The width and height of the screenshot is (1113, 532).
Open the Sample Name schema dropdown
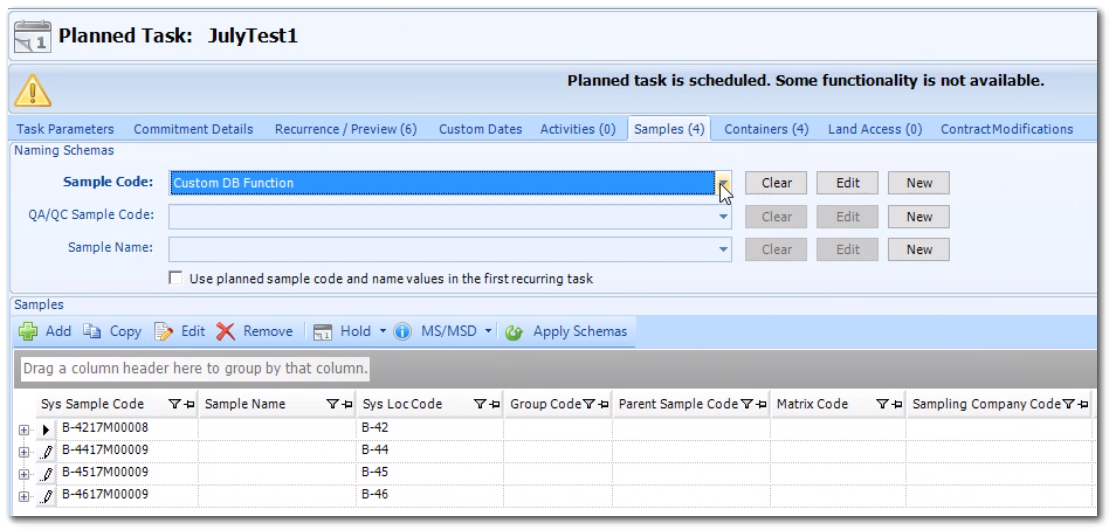(723, 249)
